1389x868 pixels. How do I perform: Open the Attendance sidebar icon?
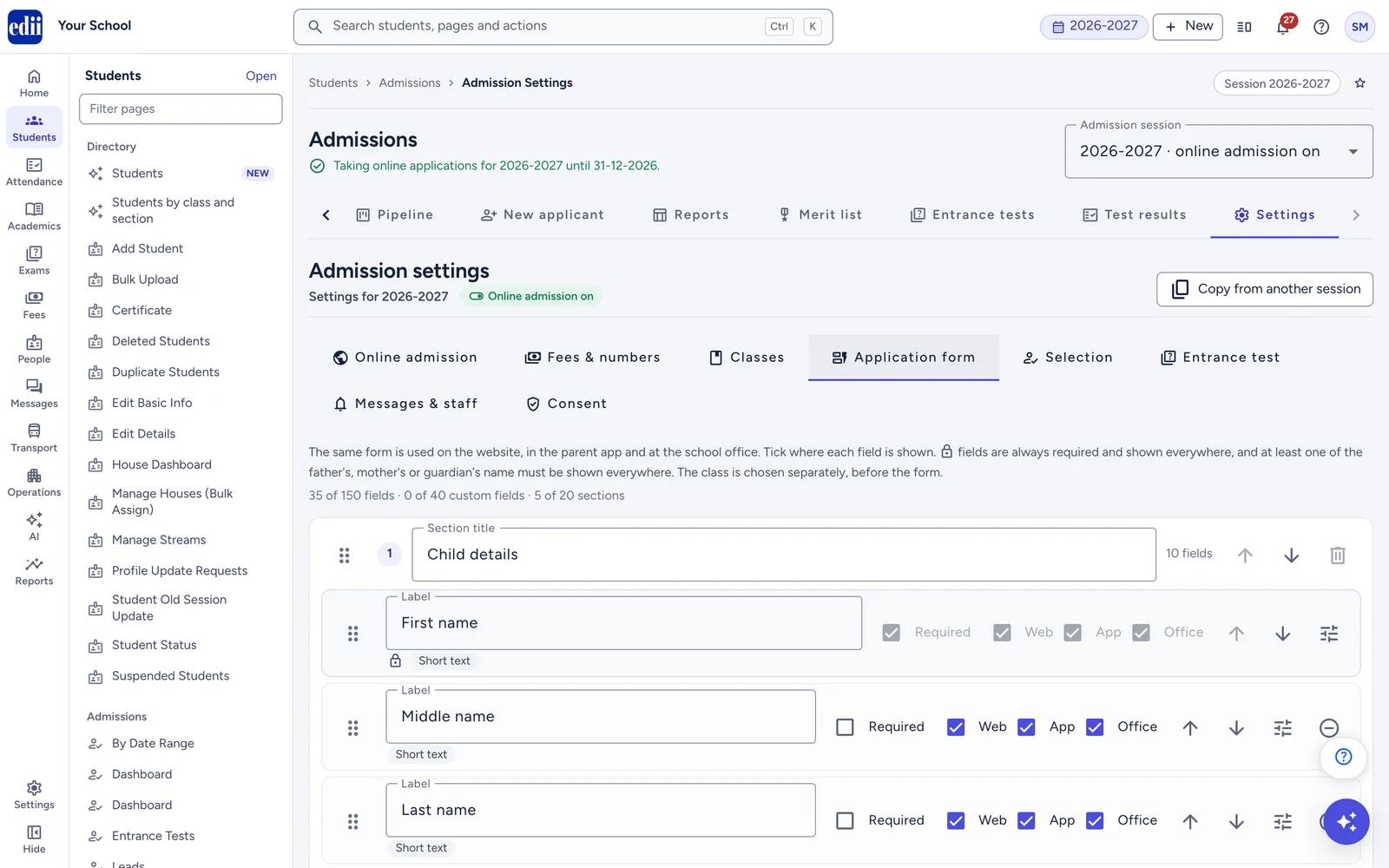pos(34,172)
